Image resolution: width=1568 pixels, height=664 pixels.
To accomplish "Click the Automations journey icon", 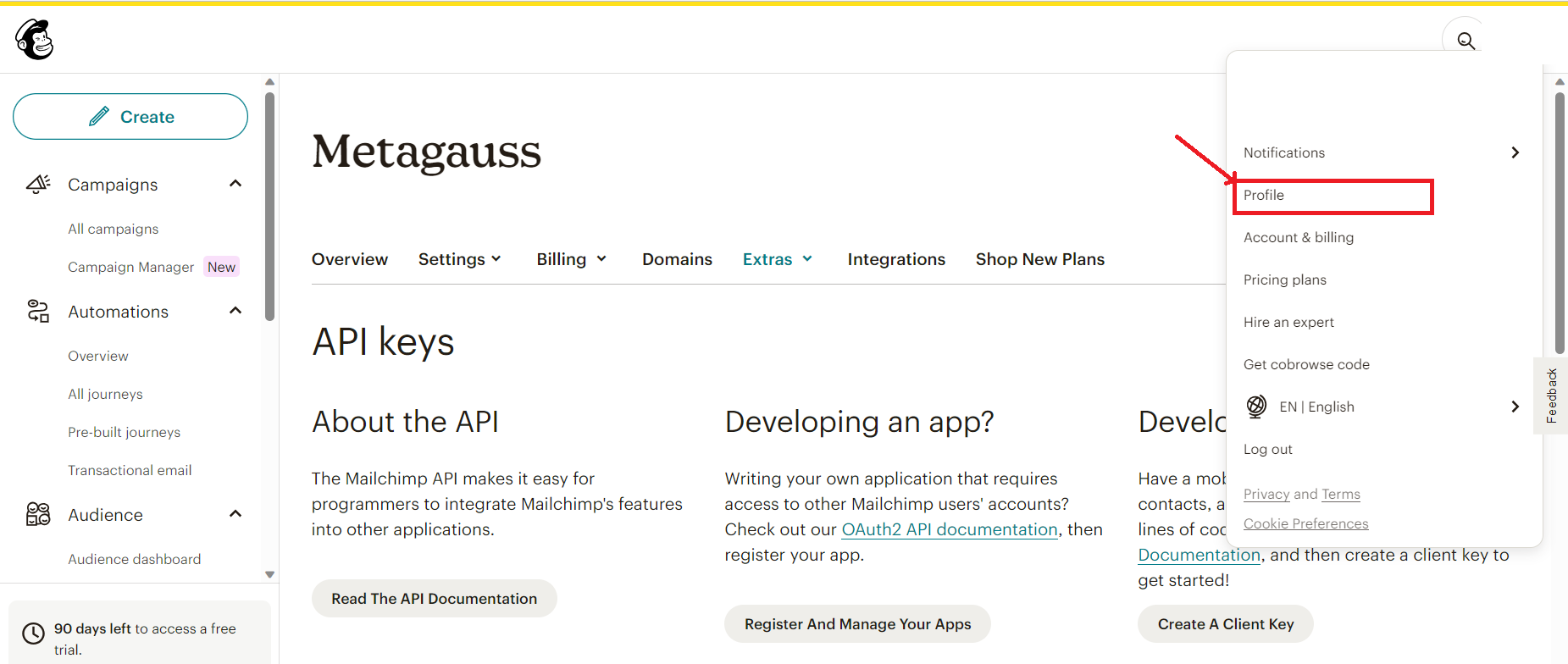I will (x=38, y=312).
